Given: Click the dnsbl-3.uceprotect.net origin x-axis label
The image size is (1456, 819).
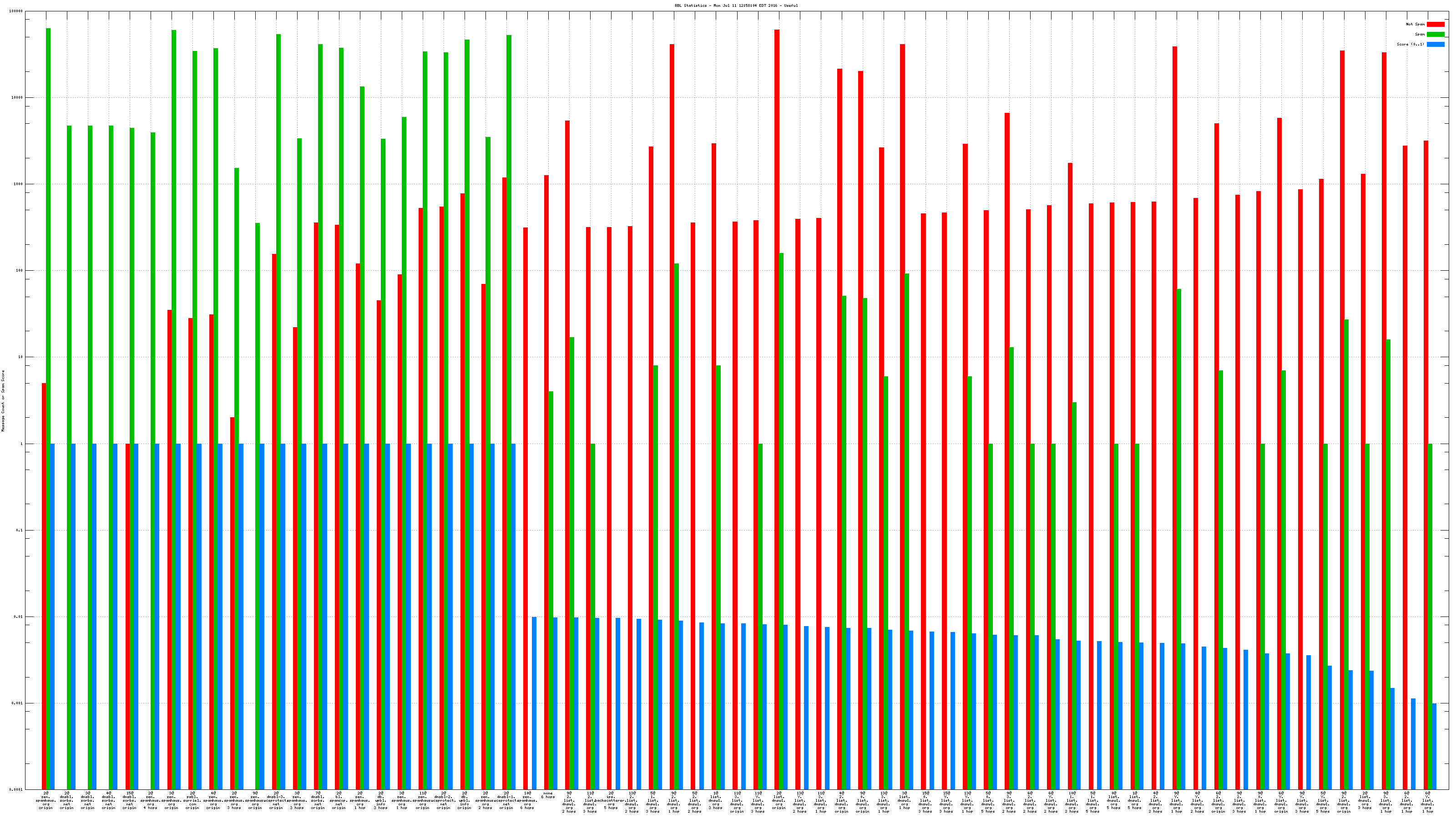Looking at the screenshot, I should [276, 800].
